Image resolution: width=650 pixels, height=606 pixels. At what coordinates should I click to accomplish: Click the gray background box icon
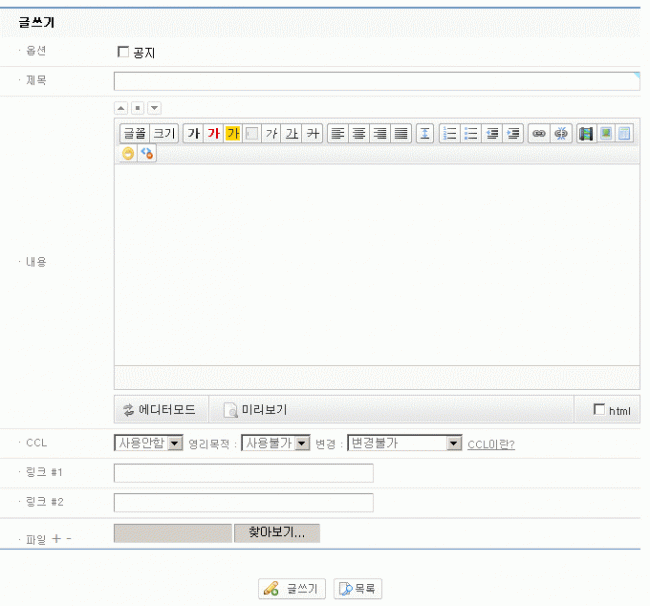pyautogui.click(x=252, y=133)
